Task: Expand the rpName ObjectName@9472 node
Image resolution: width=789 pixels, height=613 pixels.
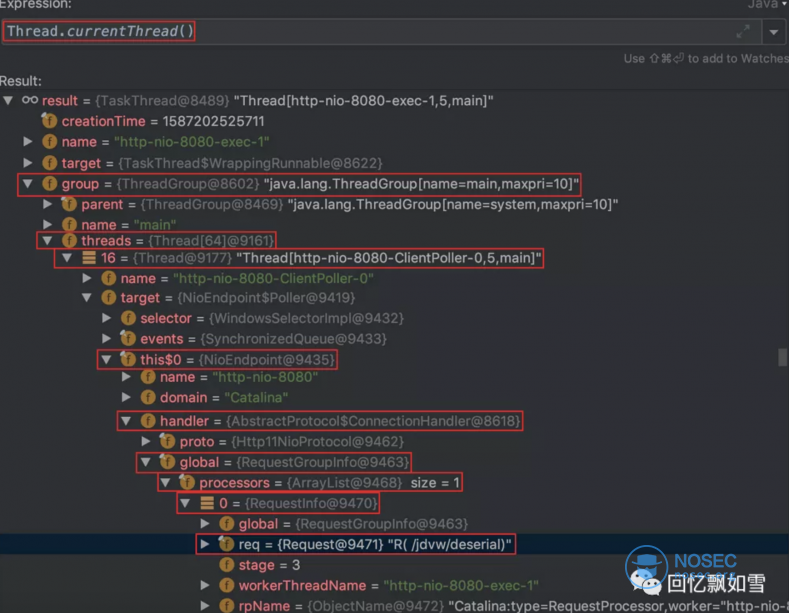Action: [x=204, y=605]
